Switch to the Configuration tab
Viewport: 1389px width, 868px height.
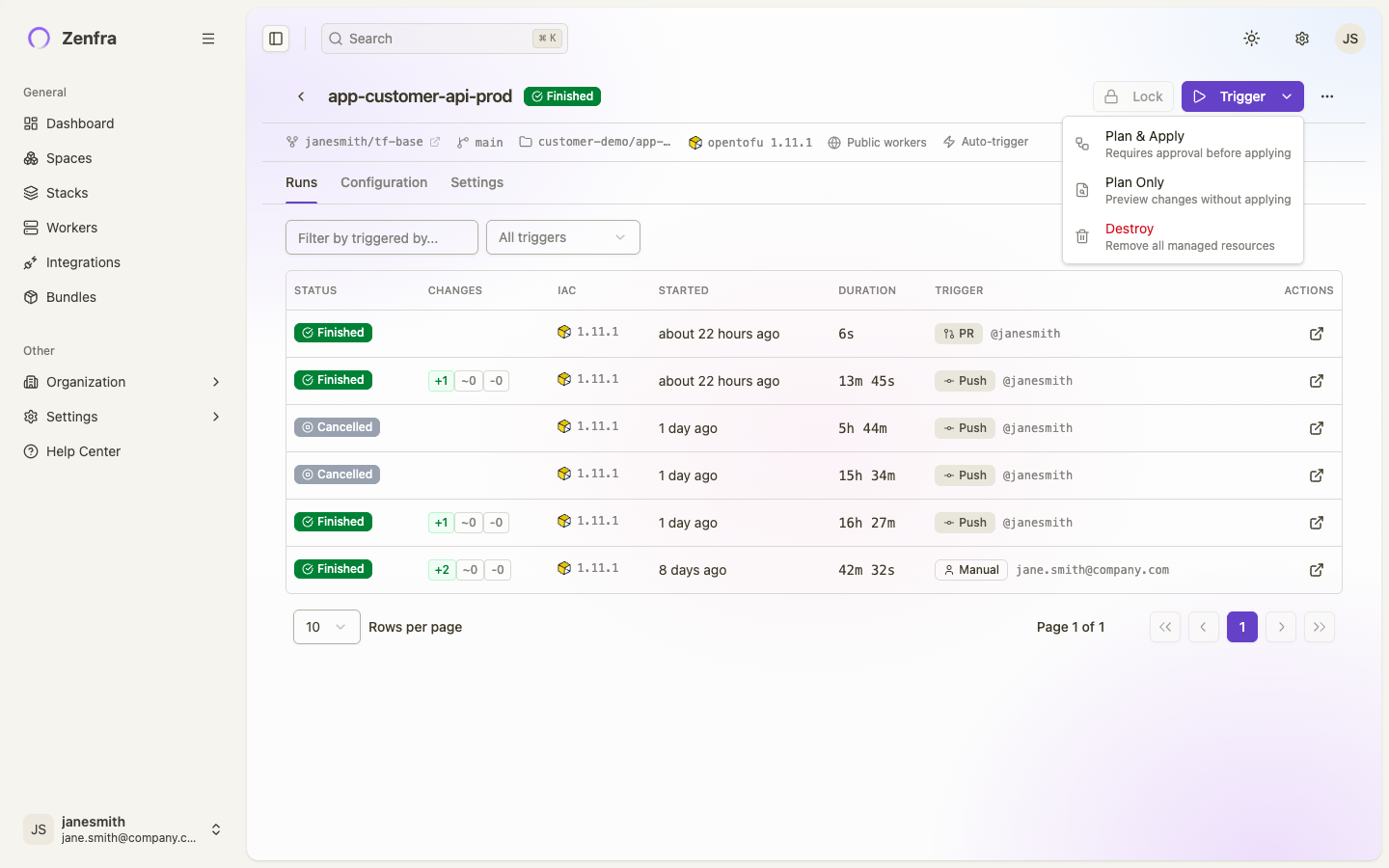383,182
